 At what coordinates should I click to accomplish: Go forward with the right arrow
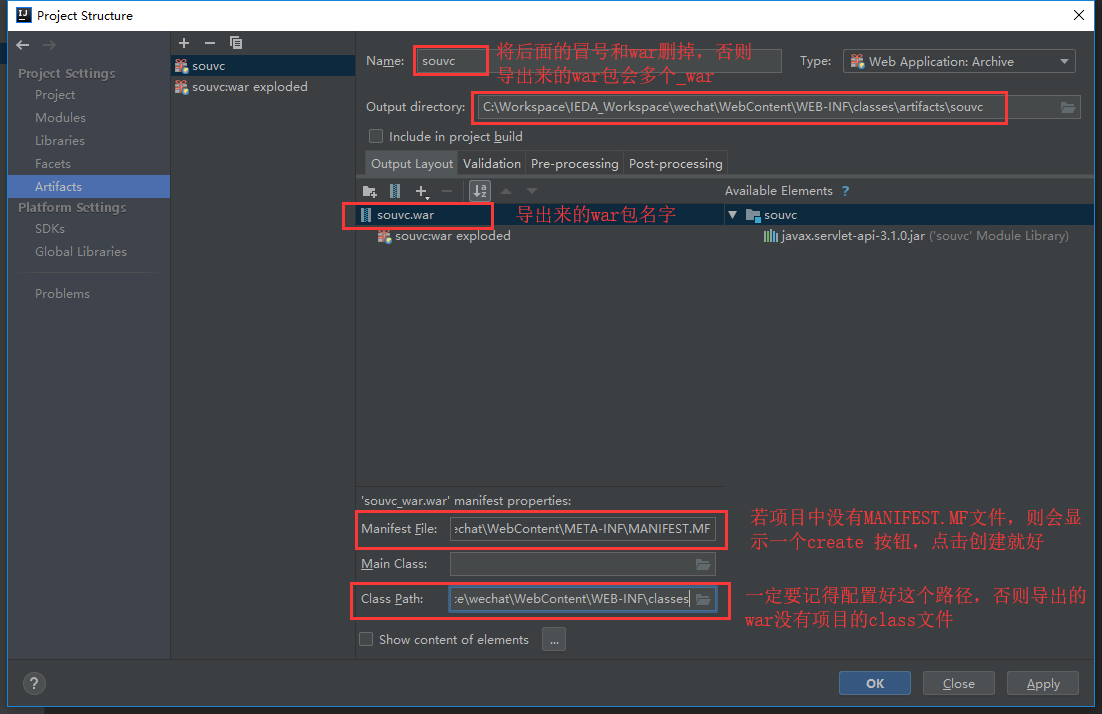[x=49, y=45]
